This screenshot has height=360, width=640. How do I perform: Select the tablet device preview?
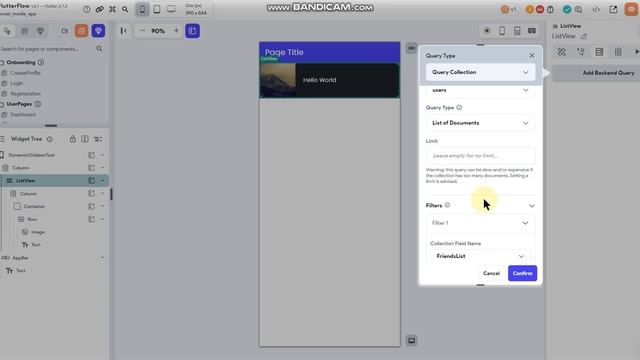157,9
